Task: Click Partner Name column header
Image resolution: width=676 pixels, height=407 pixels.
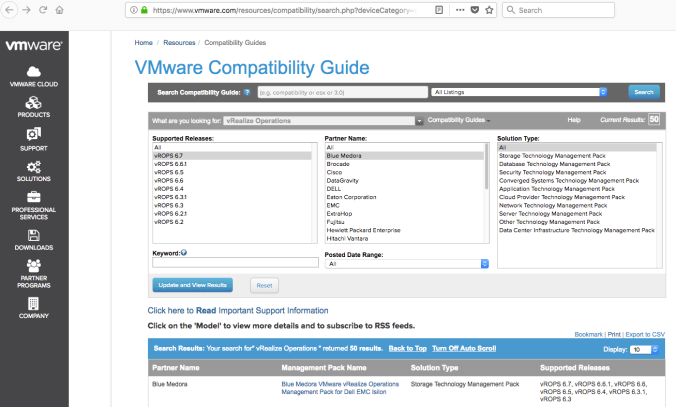Action: (x=175, y=368)
